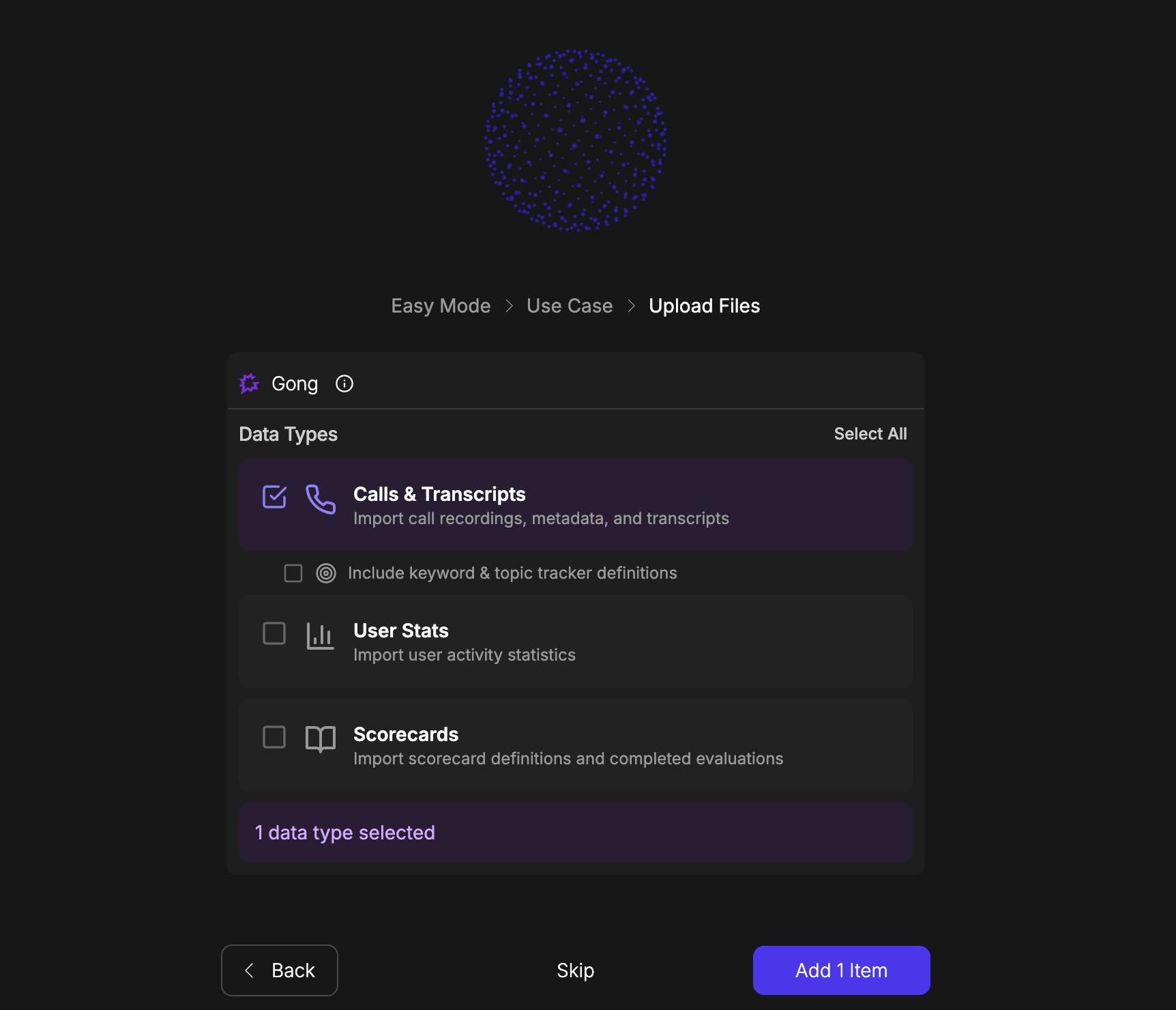Check the User Stats checkbox

(274, 633)
